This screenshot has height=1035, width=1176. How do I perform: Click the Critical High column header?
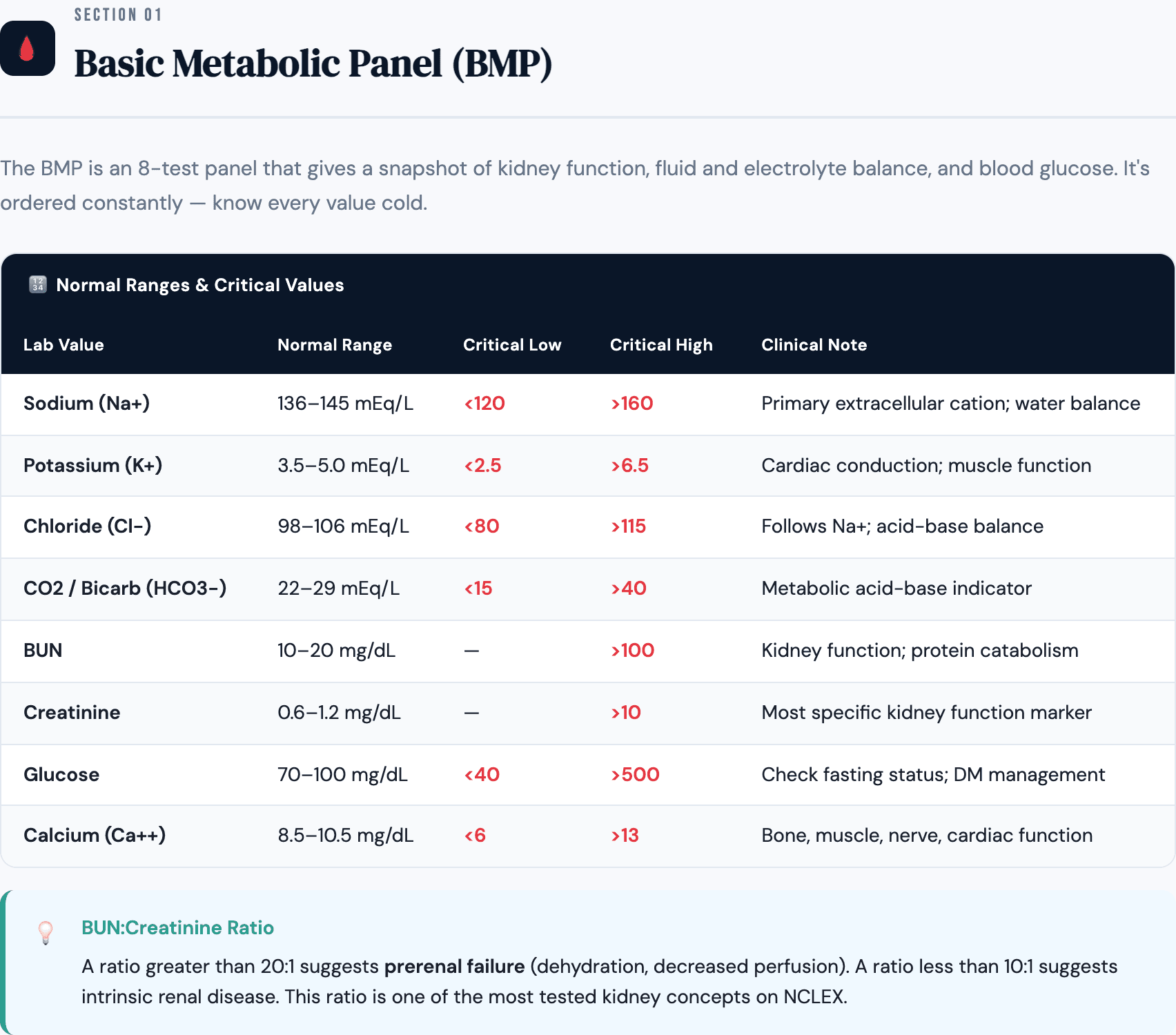[x=661, y=345]
